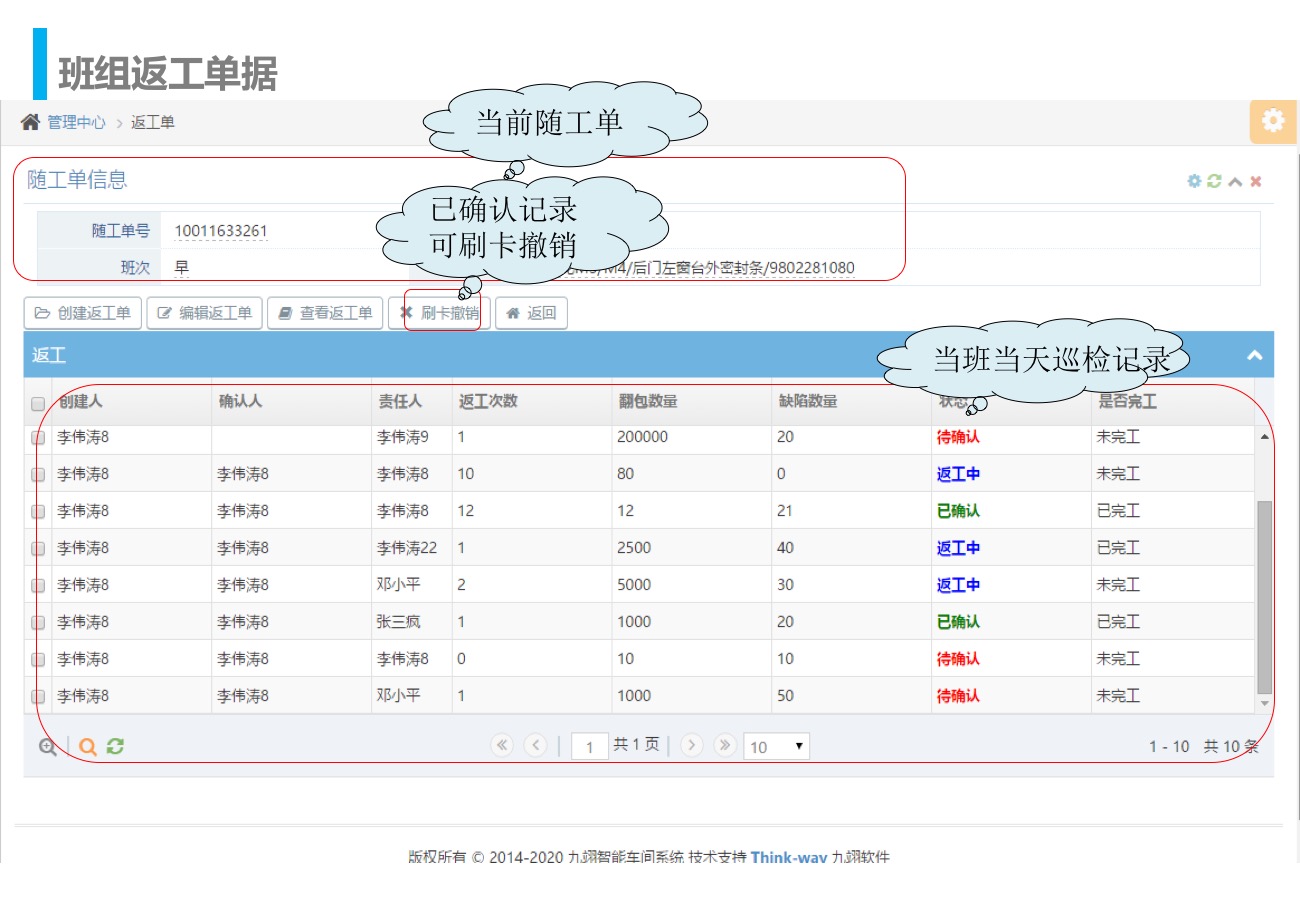Refresh the 随工单信息 panel with green icon
The image size is (1300, 900).
[x=1214, y=181]
